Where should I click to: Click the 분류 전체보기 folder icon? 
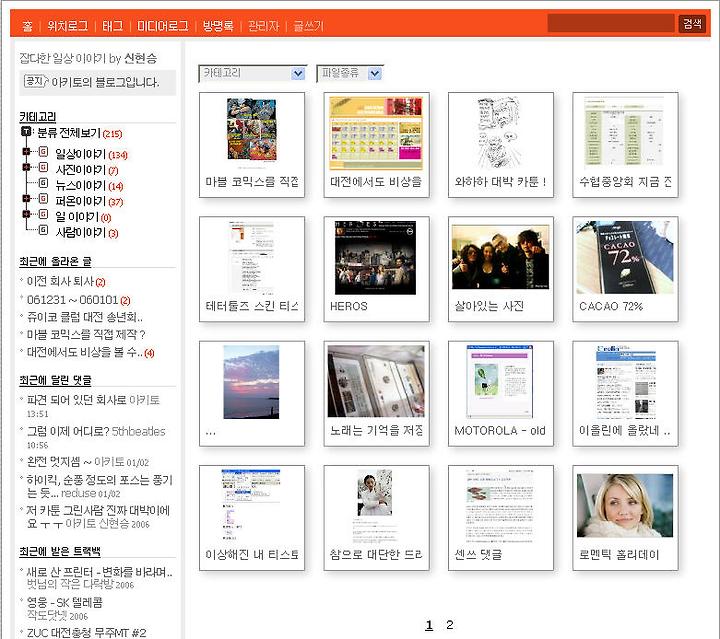[x=26, y=132]
